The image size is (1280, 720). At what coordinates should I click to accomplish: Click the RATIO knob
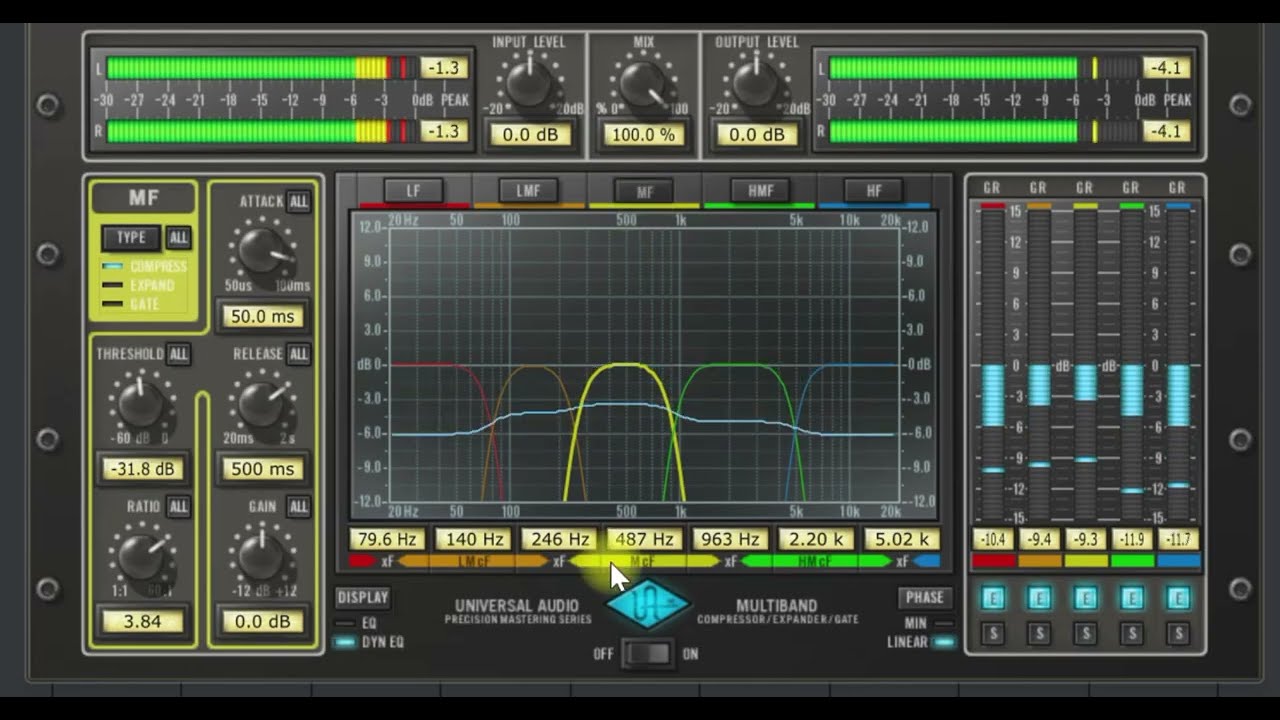pyautogui.click(x=141, y=557)
